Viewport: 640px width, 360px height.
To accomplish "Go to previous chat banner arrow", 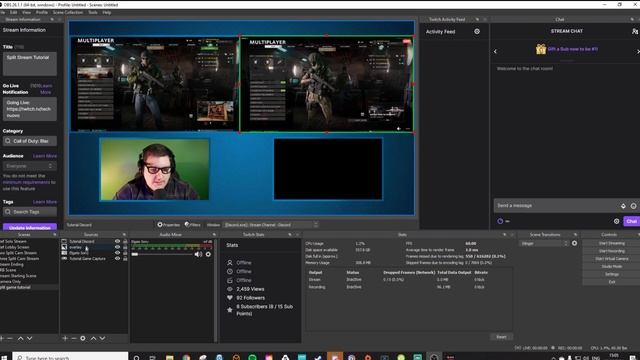I will click(x=496, y=51).
